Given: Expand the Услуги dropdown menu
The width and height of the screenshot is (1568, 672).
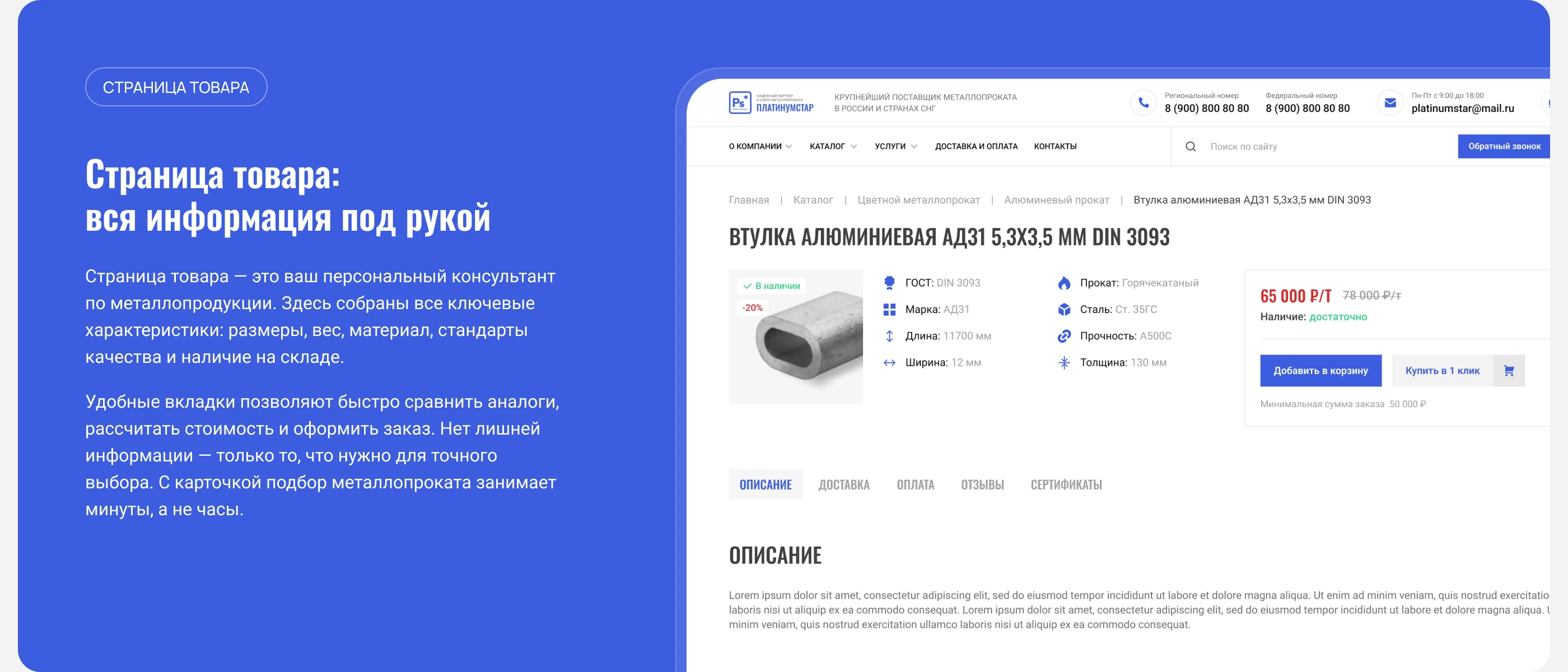Looking at the screenshot, I should click(895, 147).
